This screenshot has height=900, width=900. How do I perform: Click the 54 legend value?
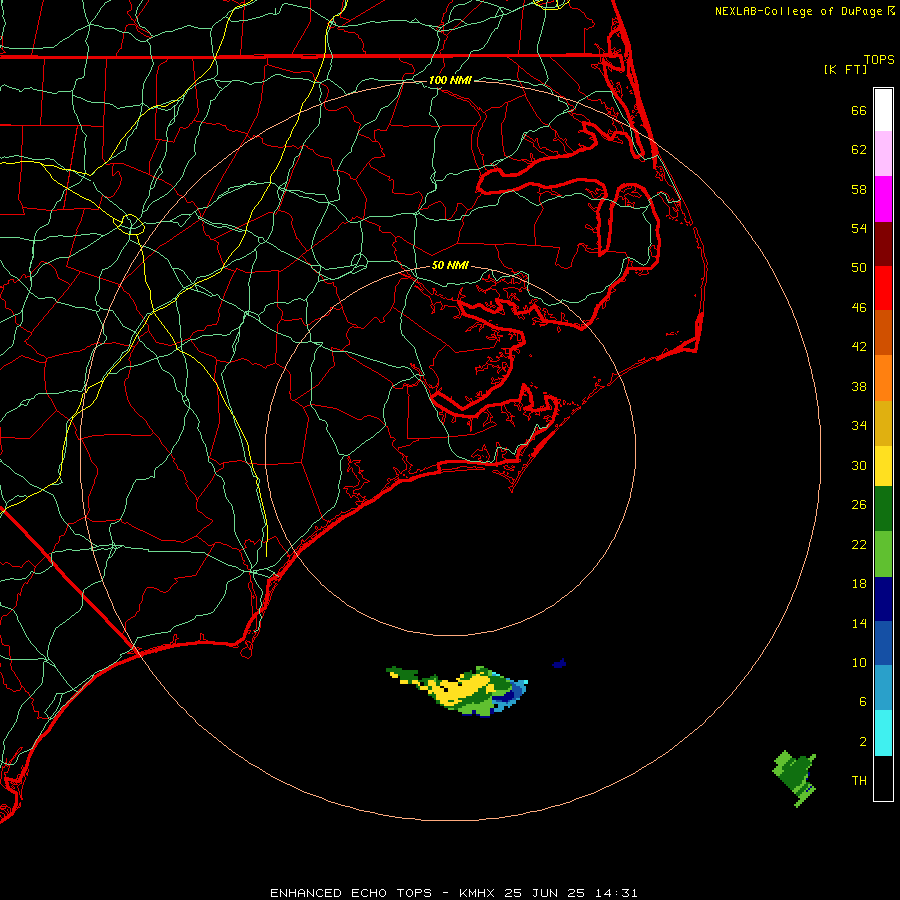pyautogui.click(x=859, y=228)
